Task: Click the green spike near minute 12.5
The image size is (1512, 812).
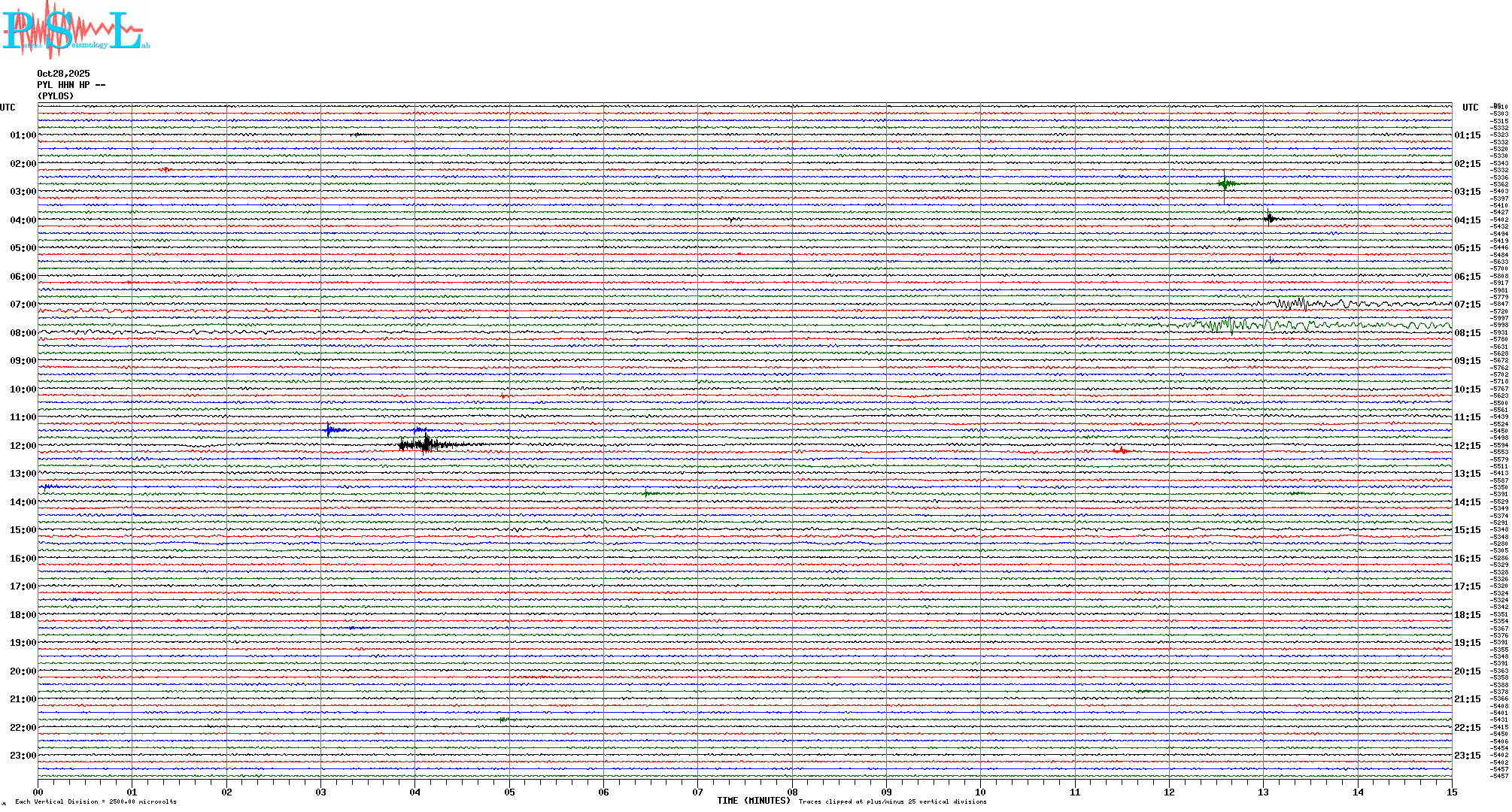Action: (1225, 183)
